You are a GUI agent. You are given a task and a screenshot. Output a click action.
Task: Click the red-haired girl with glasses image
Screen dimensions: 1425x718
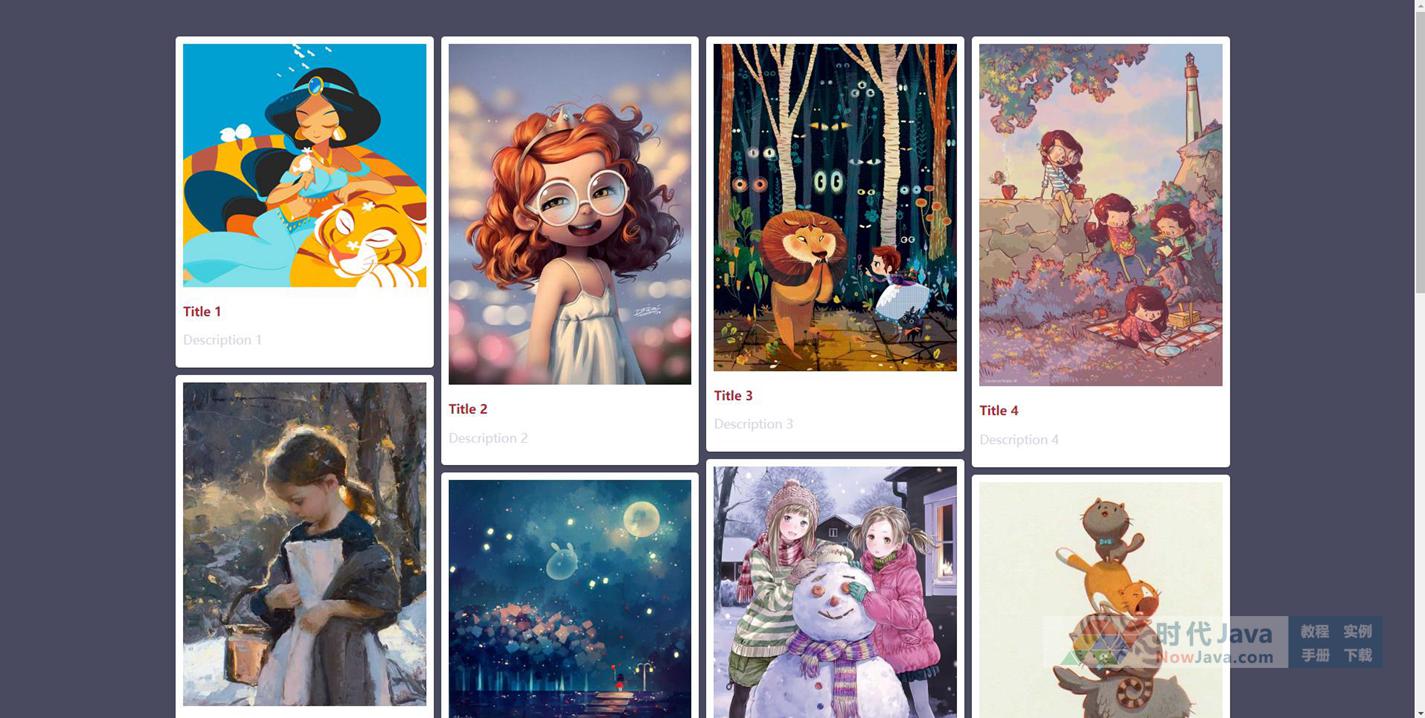pyautogui.click(x=569, y=214)
